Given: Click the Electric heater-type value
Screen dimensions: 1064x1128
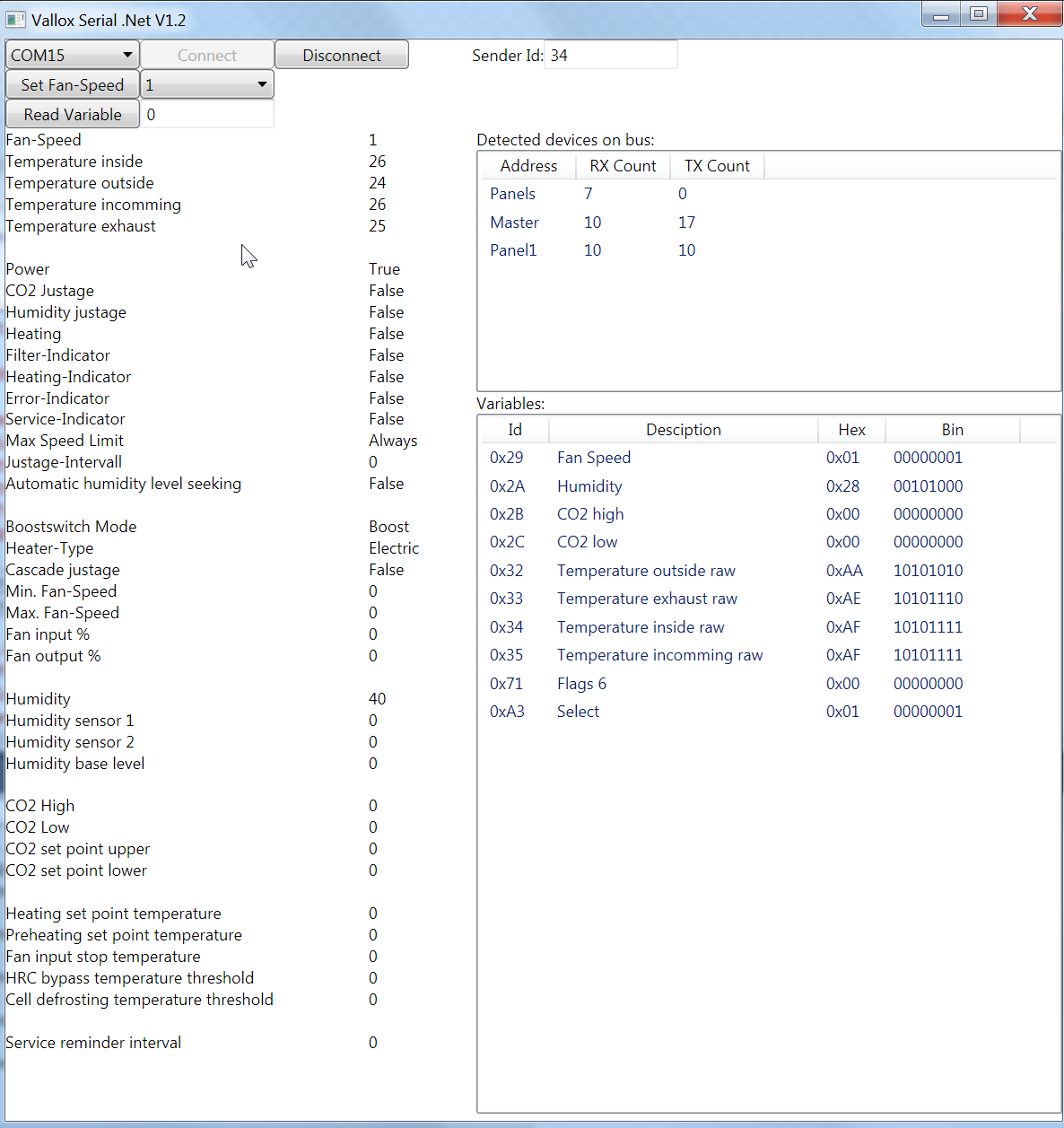Looking at the screenshot, I should (x=394, y=548).
